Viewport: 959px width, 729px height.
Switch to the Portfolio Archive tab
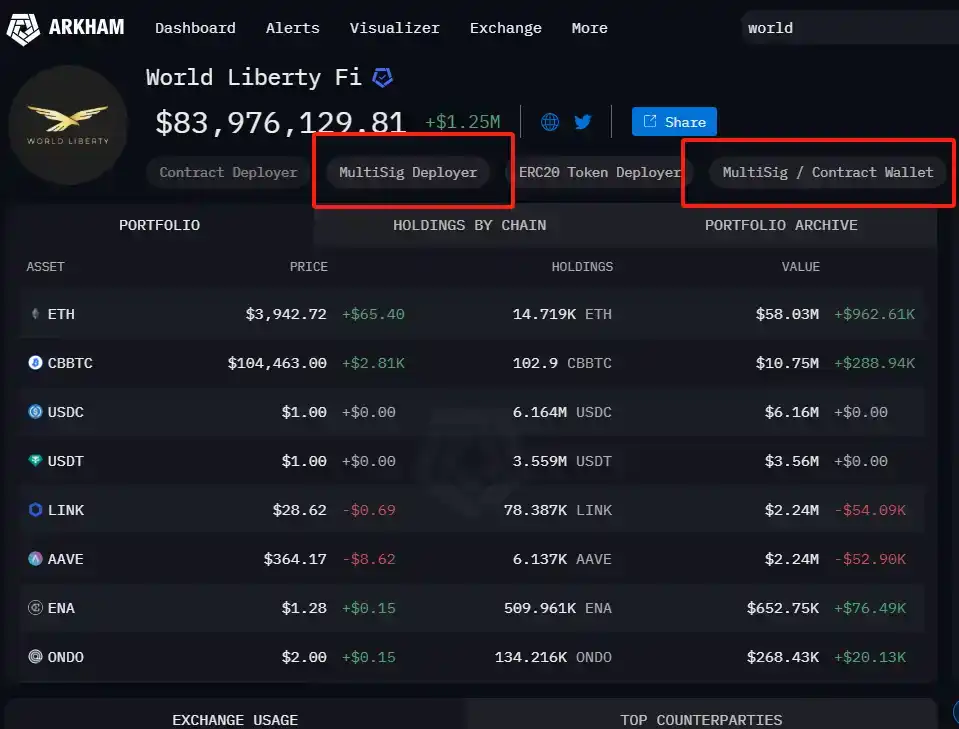pyautogui.click(x=781, y=225)
